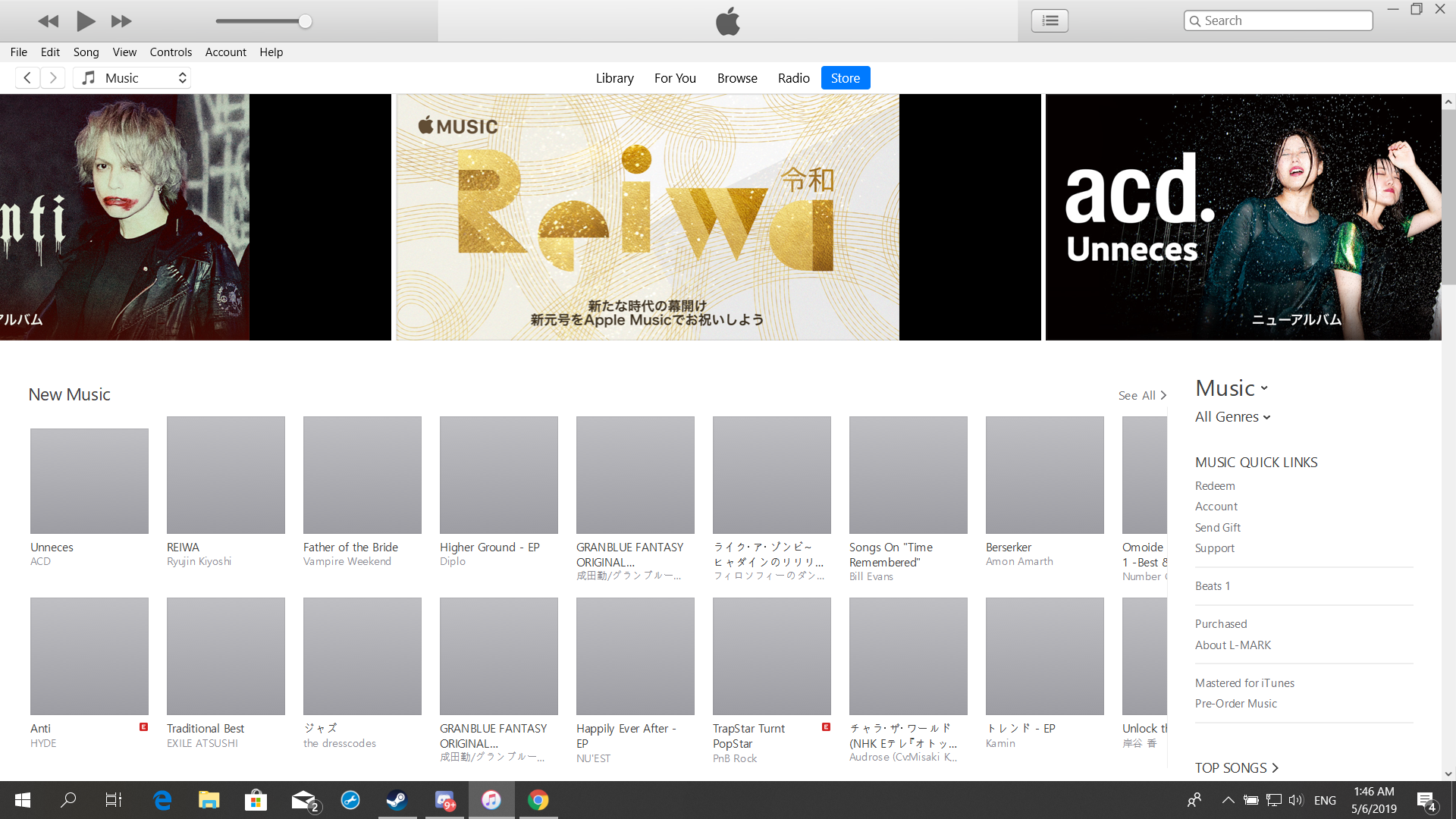Click the Fast forward next track button

click(x=121, y=21)
